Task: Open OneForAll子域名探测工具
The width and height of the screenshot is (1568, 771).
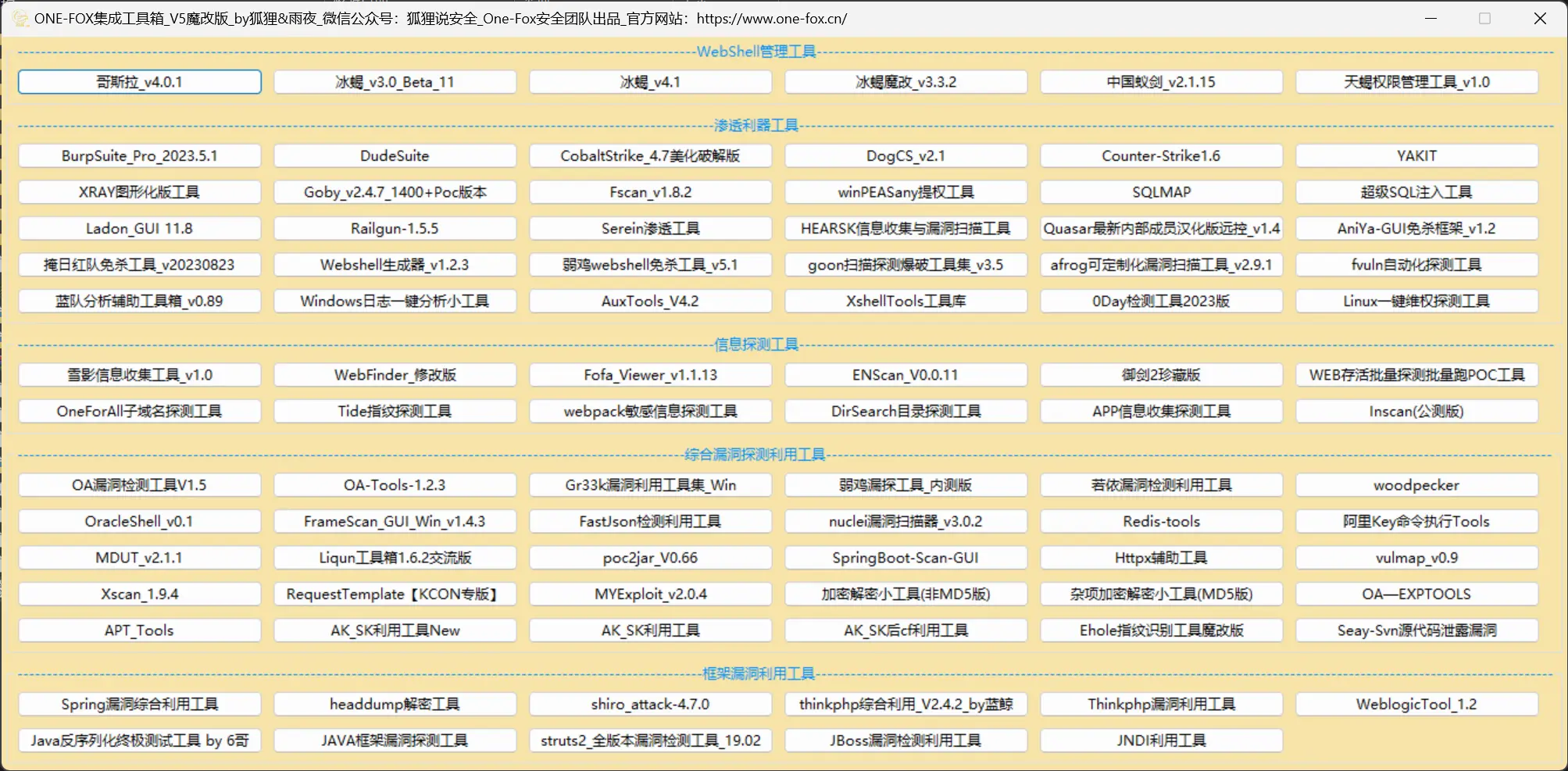Action: (140, 412)
